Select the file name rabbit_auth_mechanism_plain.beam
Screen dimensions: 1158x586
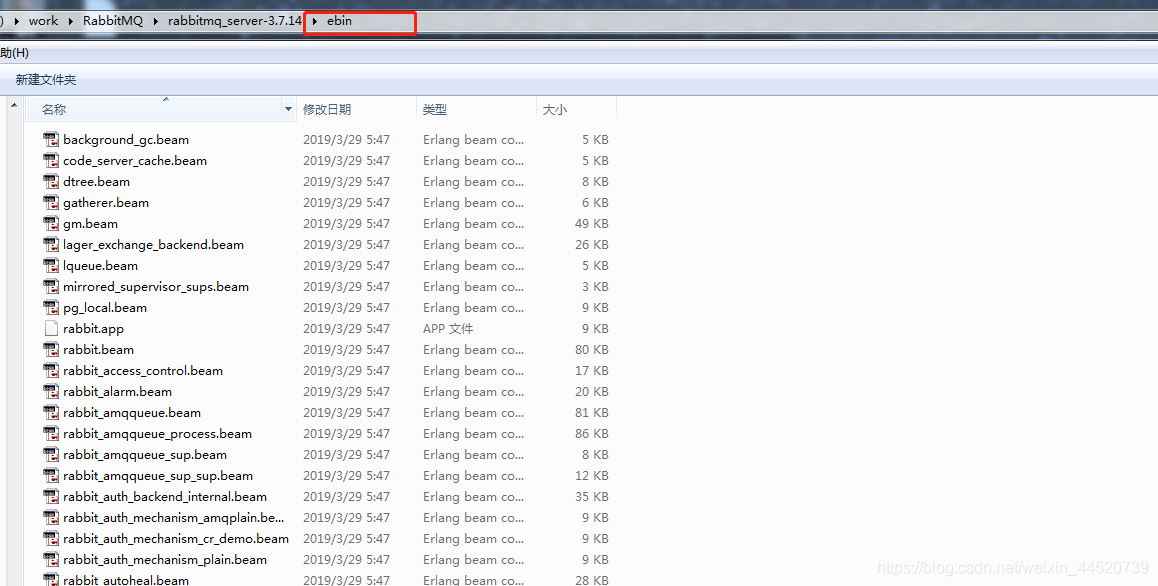pyautogui.click(x=165, y=559)
